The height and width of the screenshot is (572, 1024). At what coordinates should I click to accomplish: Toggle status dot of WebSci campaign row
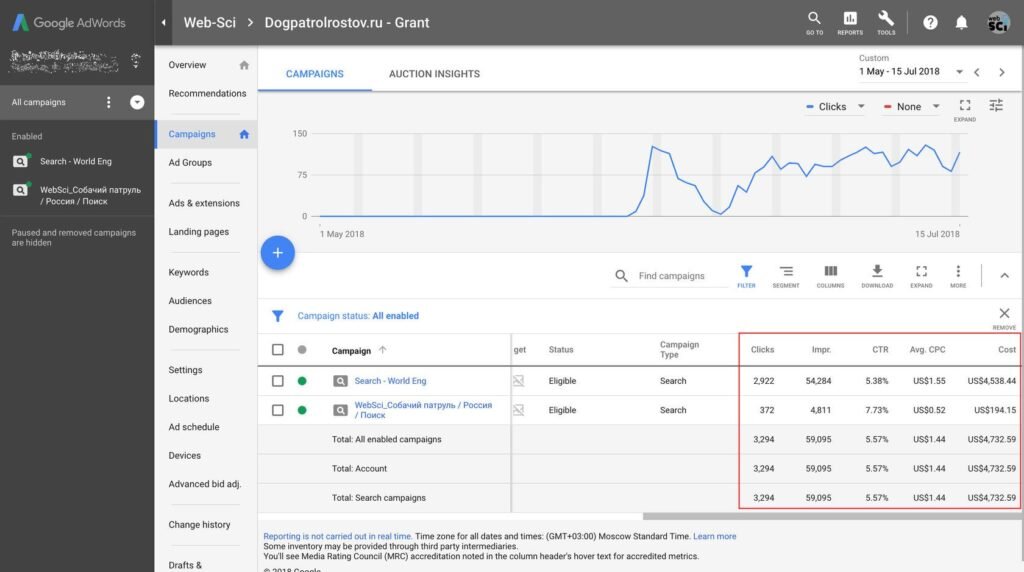[302, 410]
